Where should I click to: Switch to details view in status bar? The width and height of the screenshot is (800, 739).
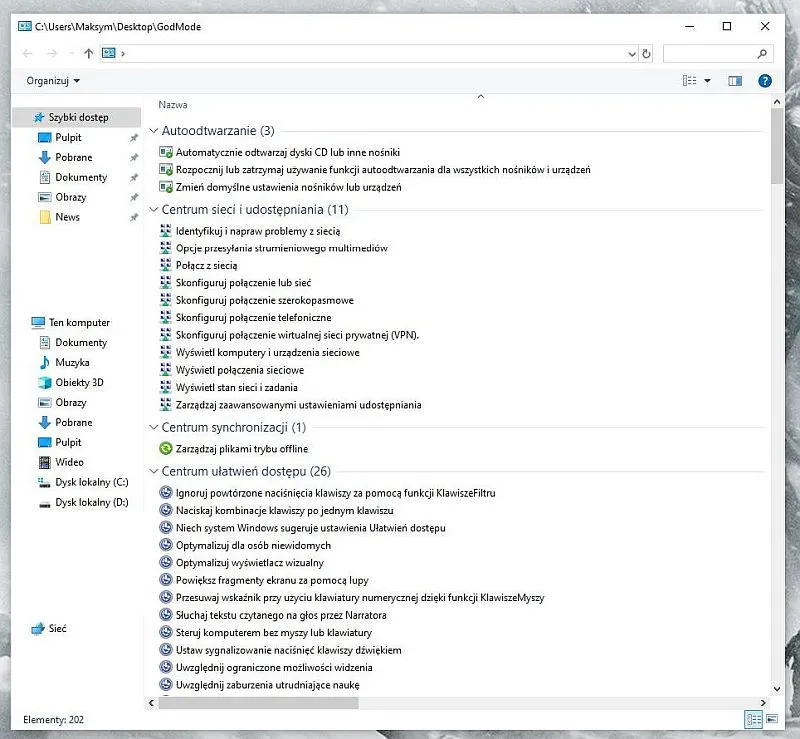[x=752, y=719]
